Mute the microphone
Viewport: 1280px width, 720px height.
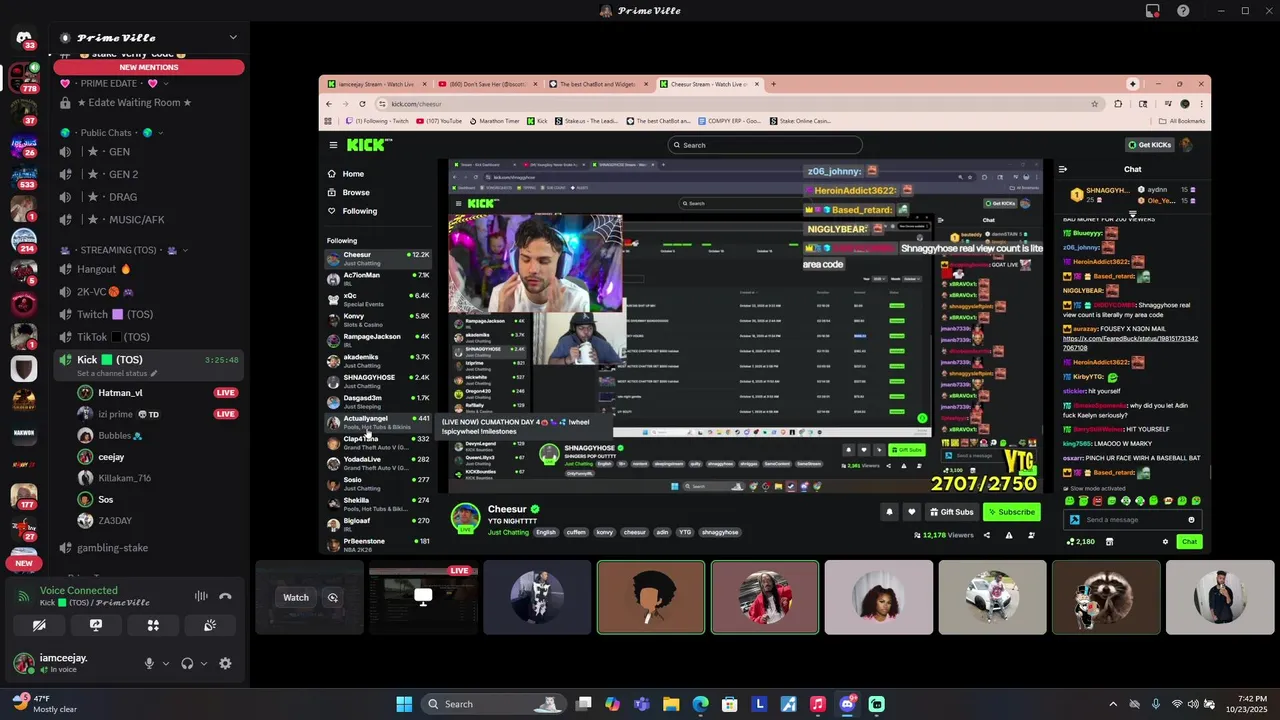tap(150, 663)
